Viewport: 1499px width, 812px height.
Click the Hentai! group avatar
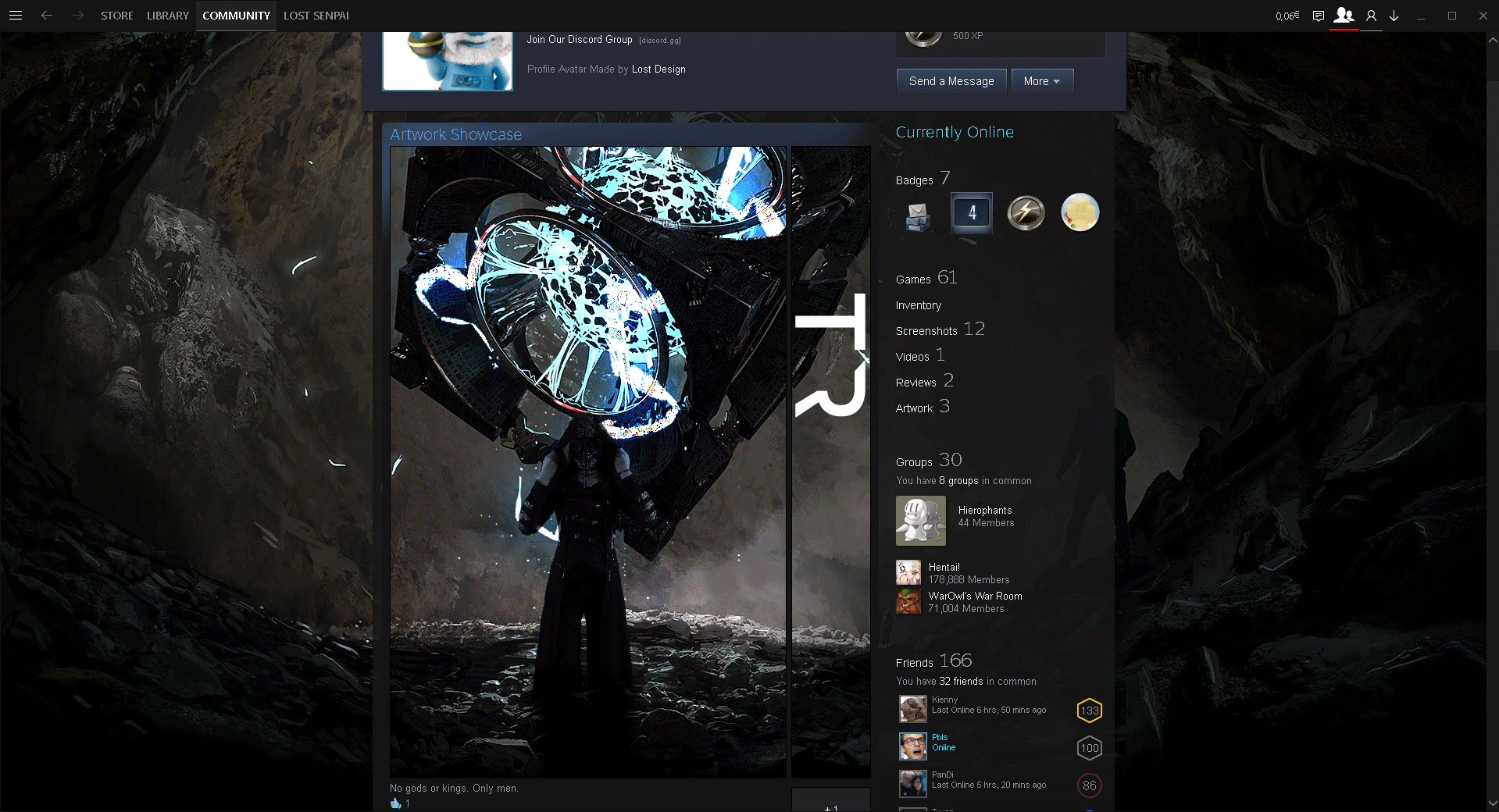pyautogui.click(x=908, y=573)
